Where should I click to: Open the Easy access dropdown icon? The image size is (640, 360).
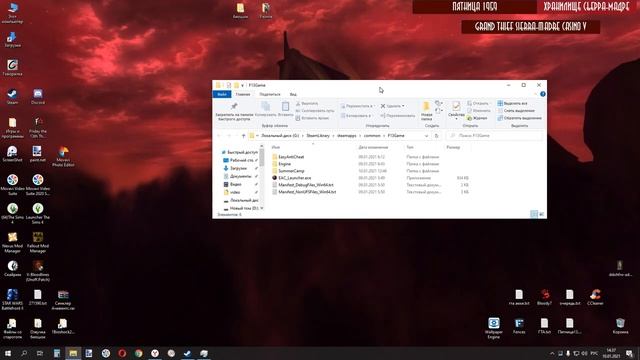(x=439, y=111)
